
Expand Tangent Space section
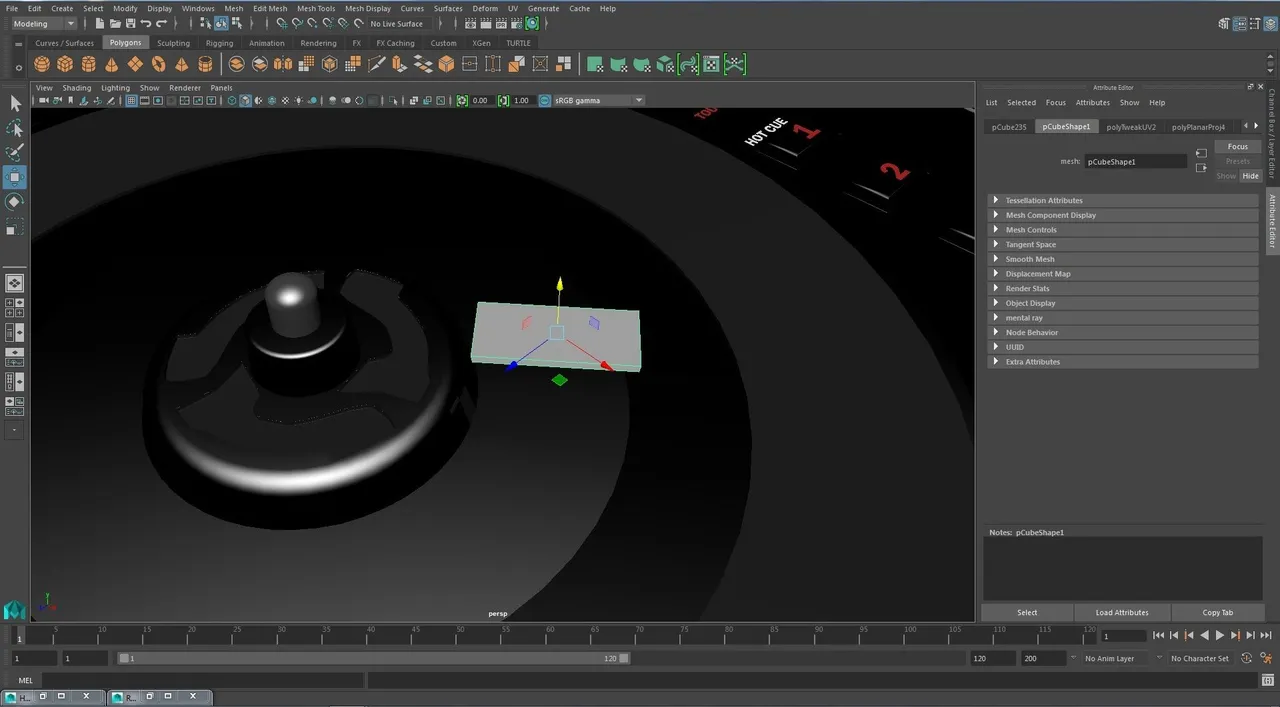1122,244
